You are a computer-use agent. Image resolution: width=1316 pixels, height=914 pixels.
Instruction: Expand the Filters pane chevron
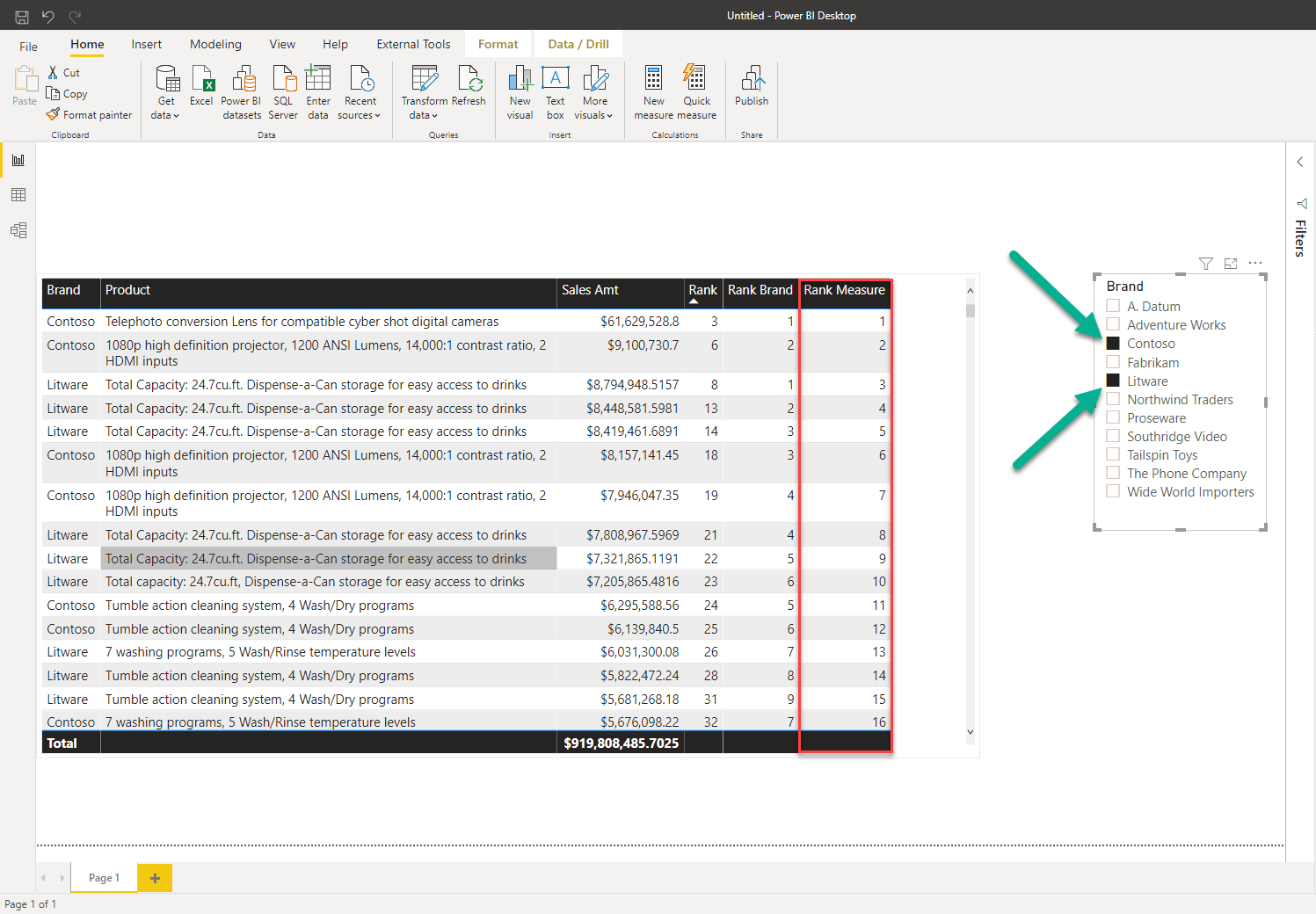click(1300, 162)
